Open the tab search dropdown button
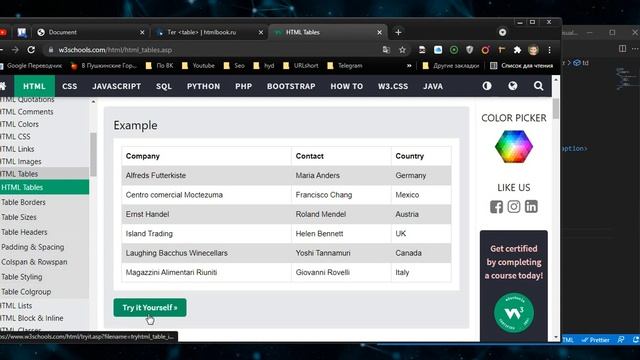This screenshot has width=640, height=360. click(x=502, y=32)
